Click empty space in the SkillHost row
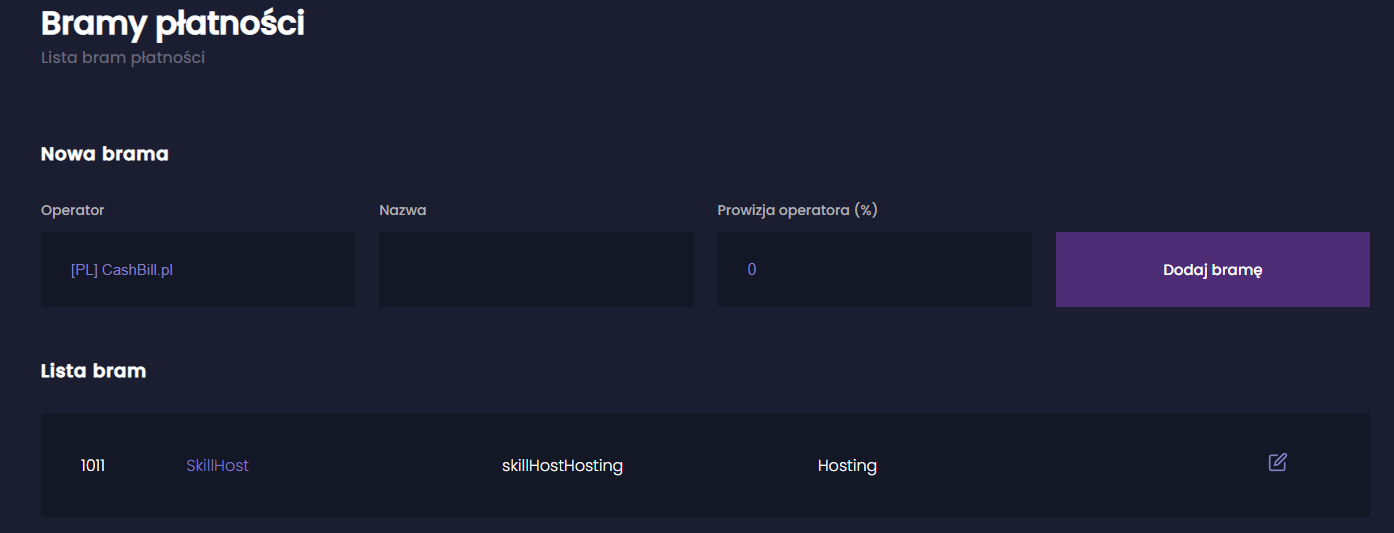1394x533 pixels. click(1050, 466)
